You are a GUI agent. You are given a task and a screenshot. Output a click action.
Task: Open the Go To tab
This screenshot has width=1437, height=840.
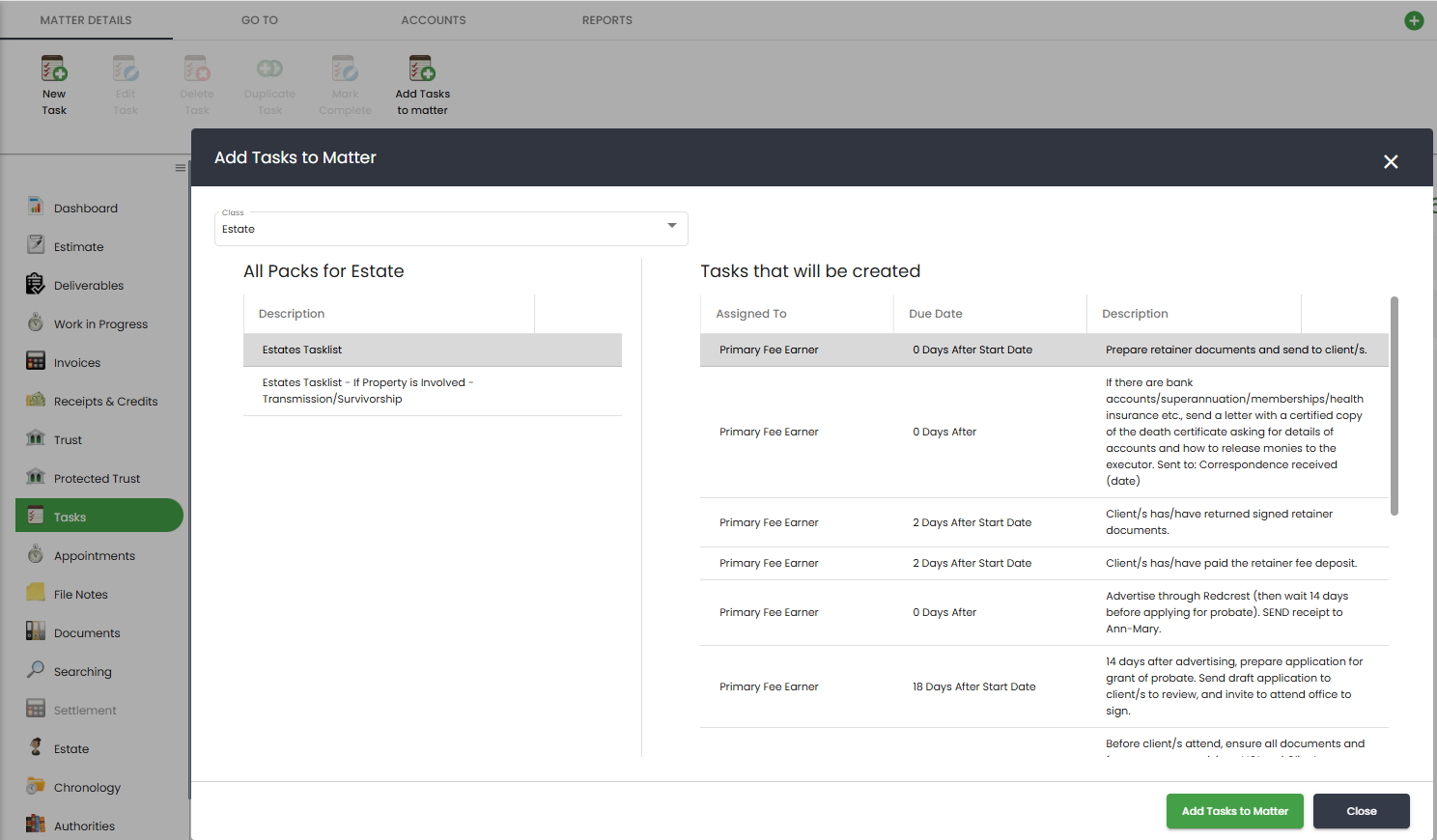(x=260, y=20)
